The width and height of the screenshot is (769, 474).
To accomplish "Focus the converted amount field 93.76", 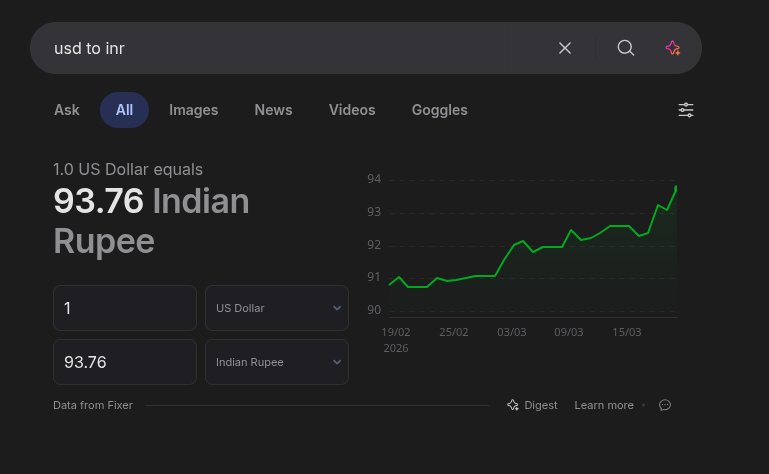I will coord(125,362).
